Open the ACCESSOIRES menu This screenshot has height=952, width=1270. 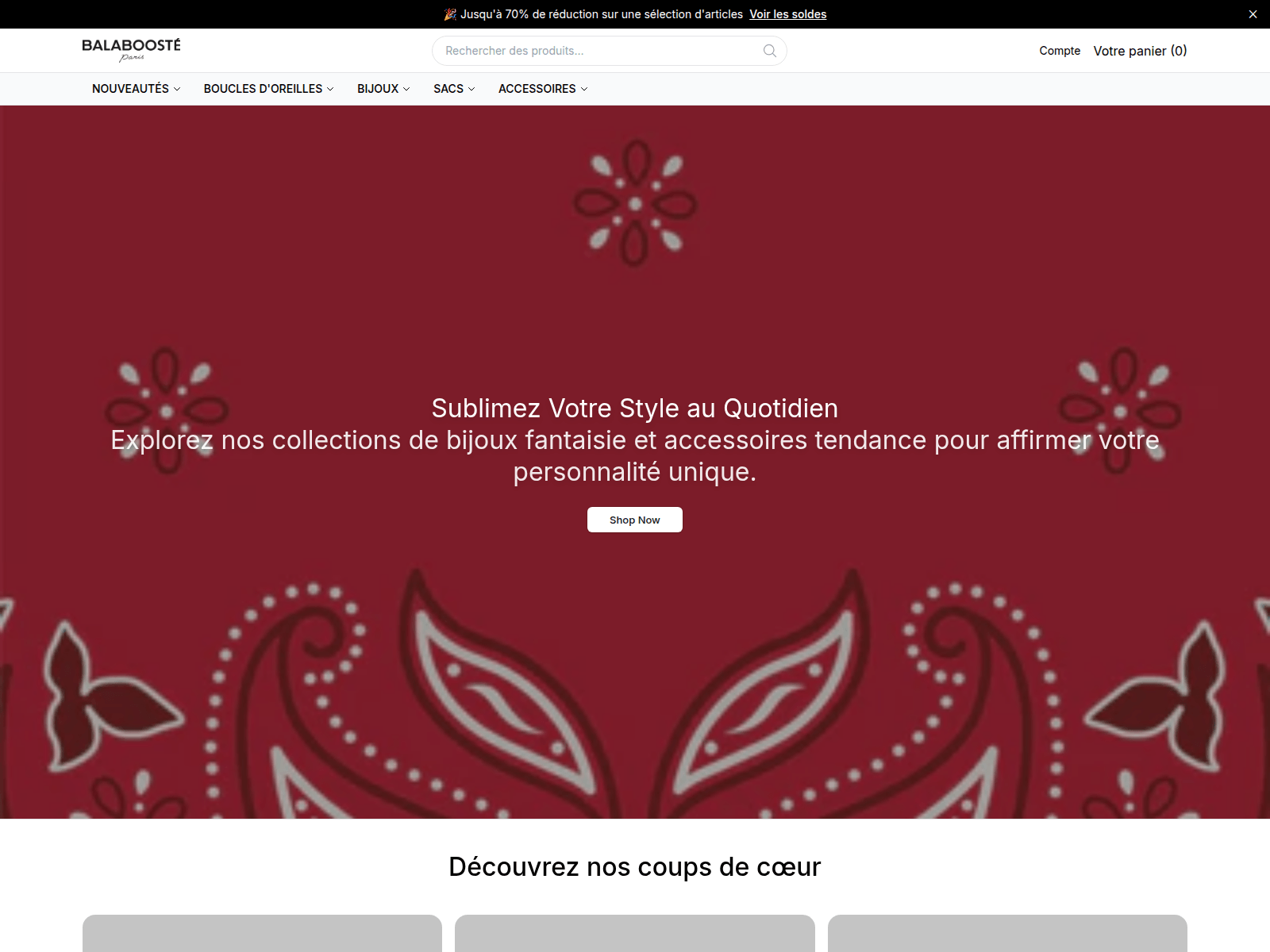point(543,89)
